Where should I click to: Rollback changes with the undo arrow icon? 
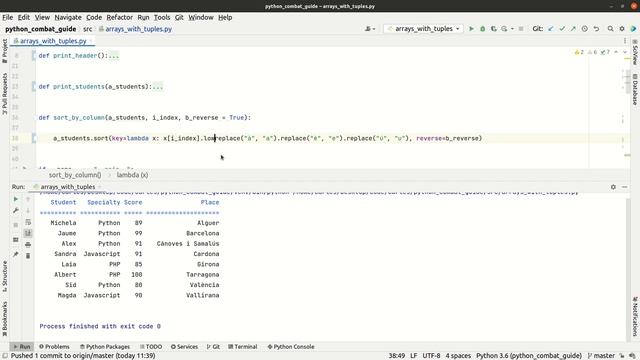[x=596, y=29]
